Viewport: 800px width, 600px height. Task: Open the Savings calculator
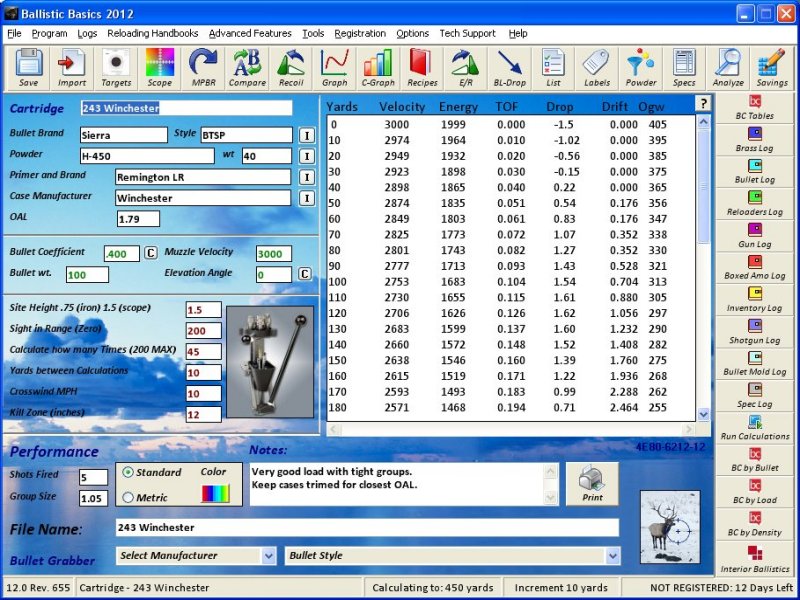pos(772,68)
